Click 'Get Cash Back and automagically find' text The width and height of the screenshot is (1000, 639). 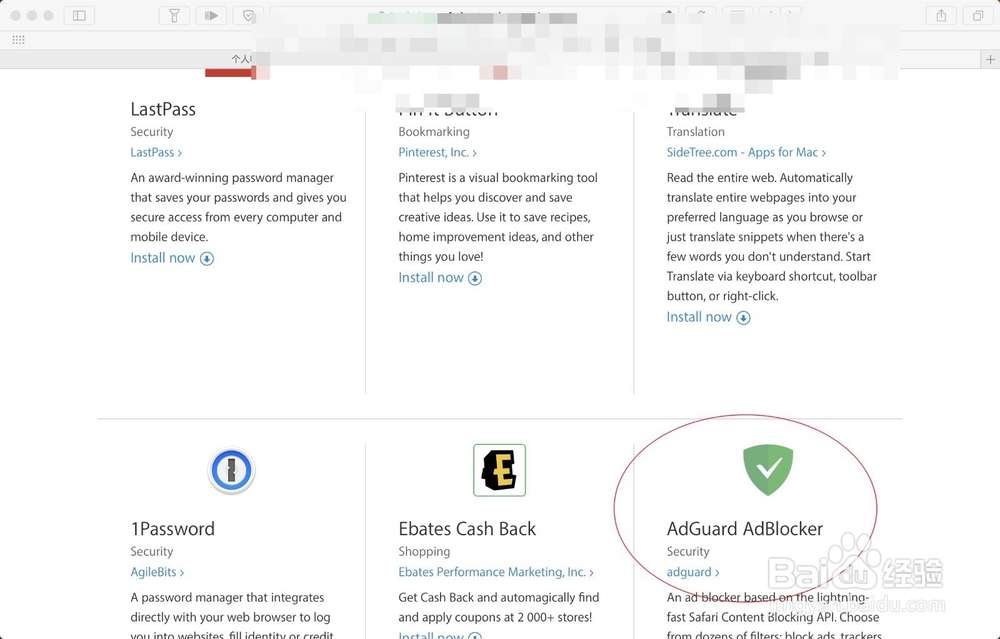click(x=499, y=598)
